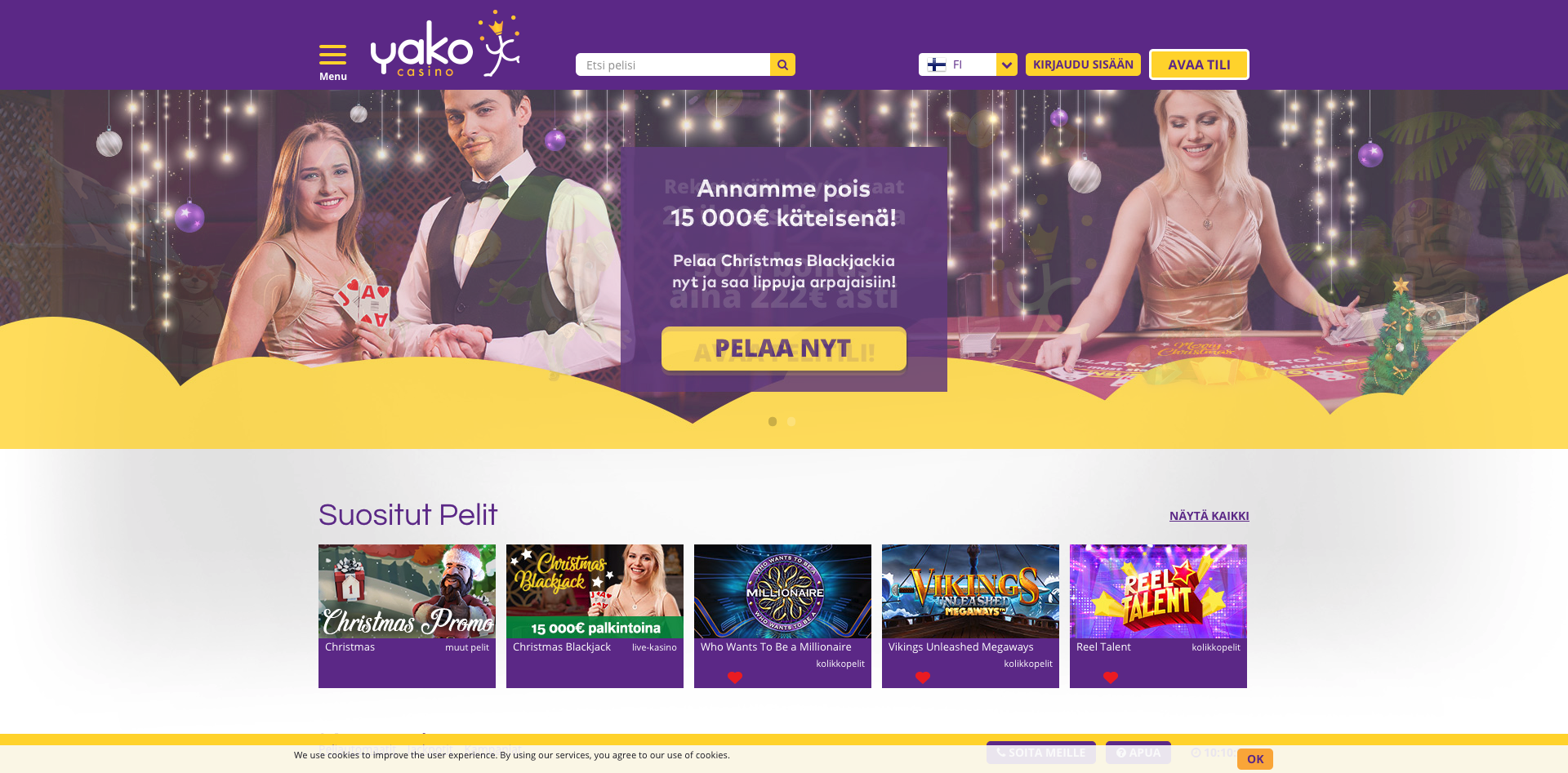Click the AVAA TILI button
Image resolution: width=1568 pixels, height=773 pixels.
pos(1199,64)
